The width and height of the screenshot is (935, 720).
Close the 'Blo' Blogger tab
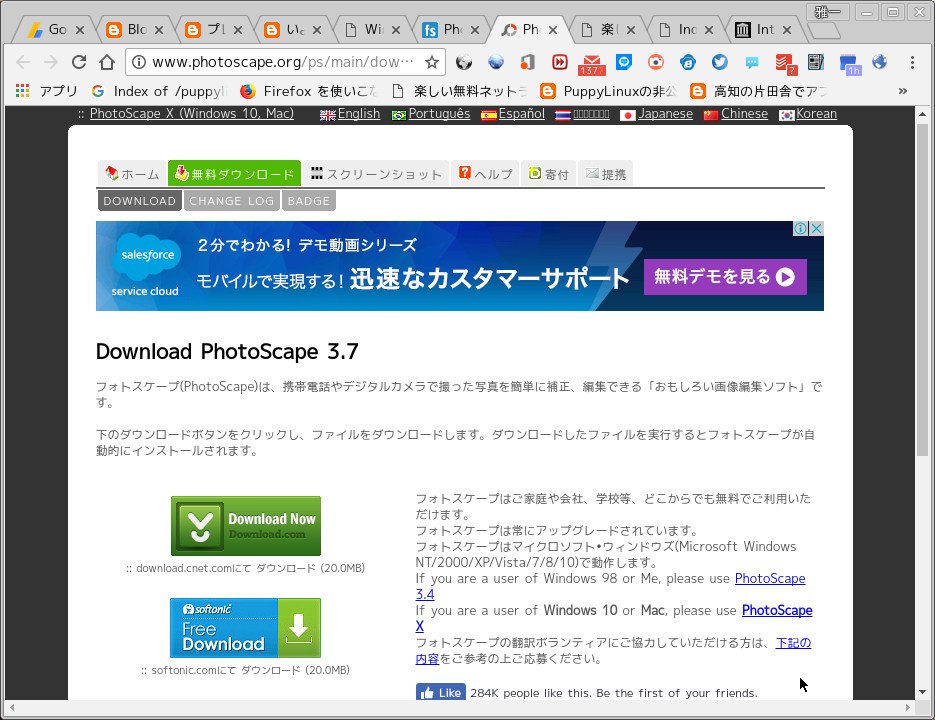[x=159, y=30]
